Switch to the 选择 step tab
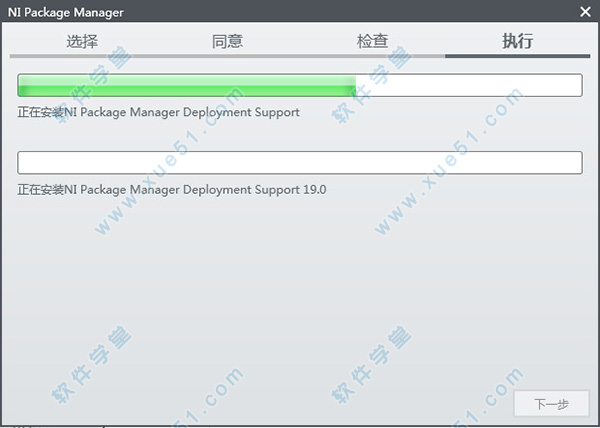The image size is (600, 428). pyautogui.click(x=82, y=41)
